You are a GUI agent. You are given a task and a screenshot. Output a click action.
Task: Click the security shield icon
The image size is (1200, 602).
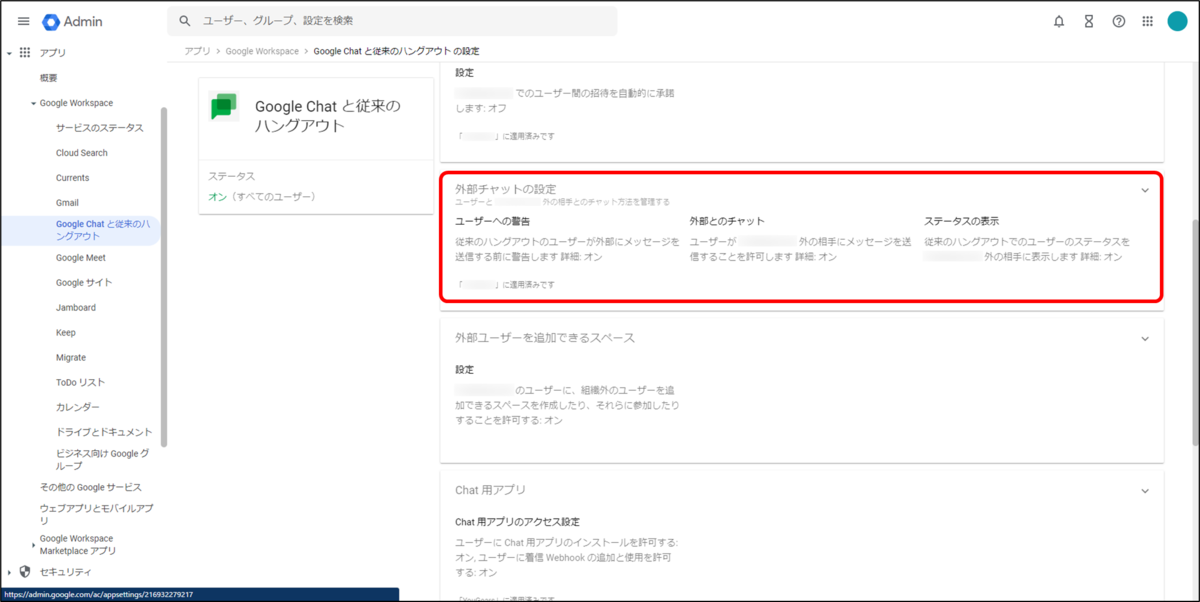[25, 572]
